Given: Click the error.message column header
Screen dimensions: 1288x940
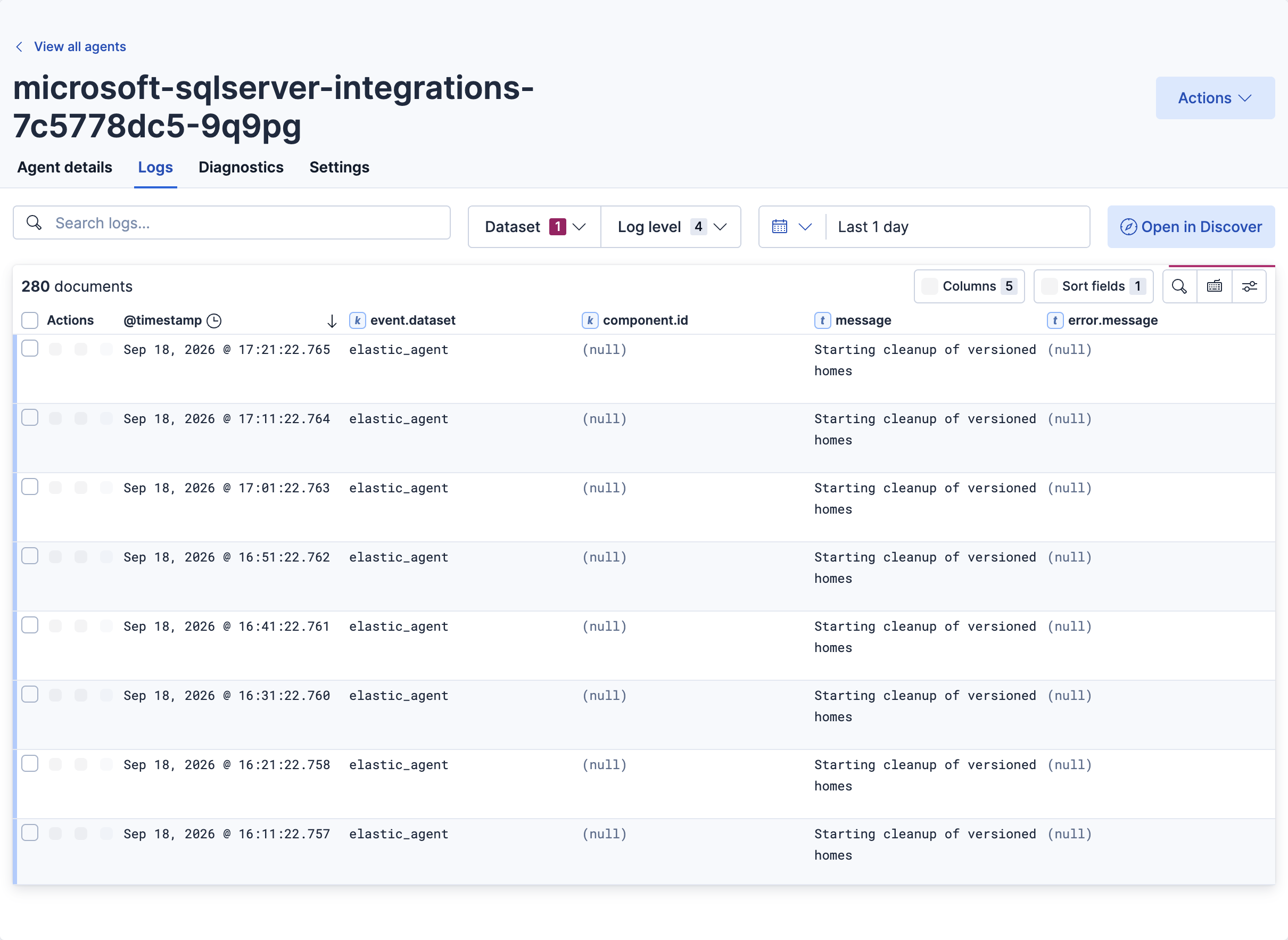Looking at the screenshot, I should tap(1112, 320).
